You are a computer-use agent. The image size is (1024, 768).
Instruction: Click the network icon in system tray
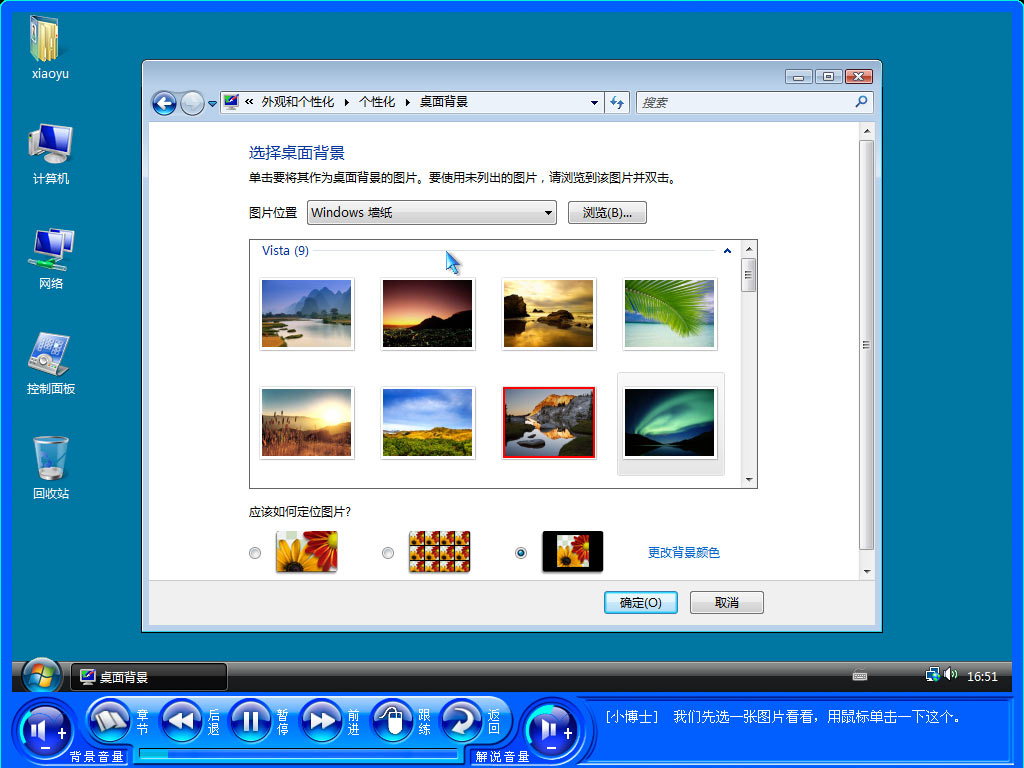[x=933, y=675]
